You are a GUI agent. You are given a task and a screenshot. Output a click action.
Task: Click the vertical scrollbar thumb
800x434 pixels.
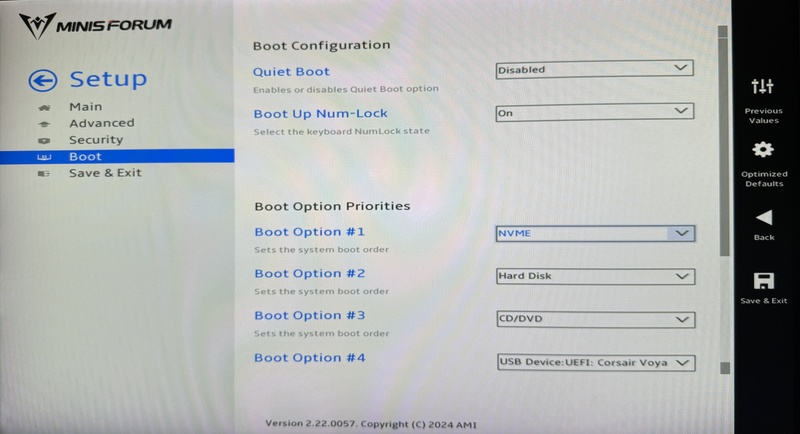tap(723, 145)
